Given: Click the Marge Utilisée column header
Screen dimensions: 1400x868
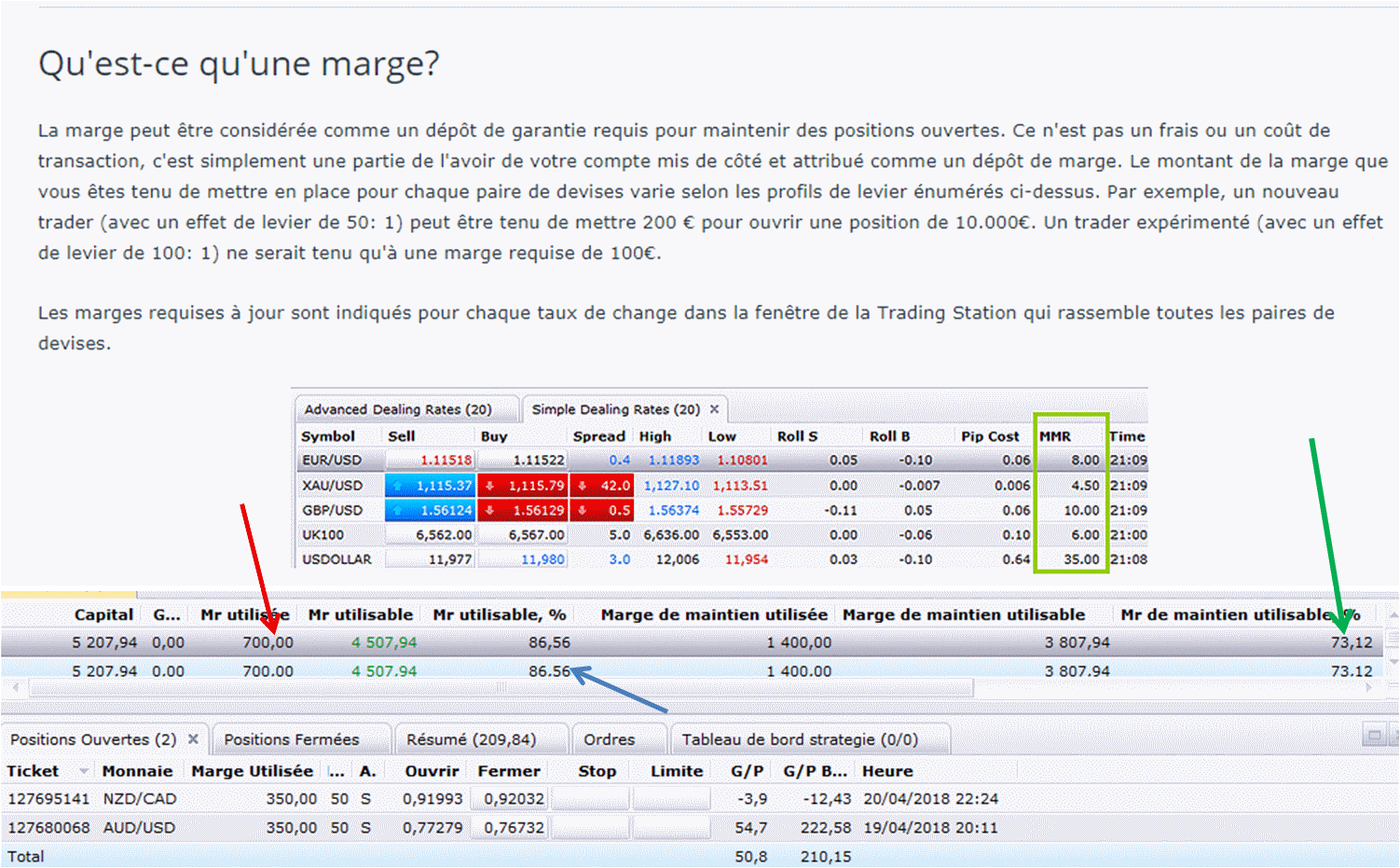Looking at the screenshot, I should point(252,771).
